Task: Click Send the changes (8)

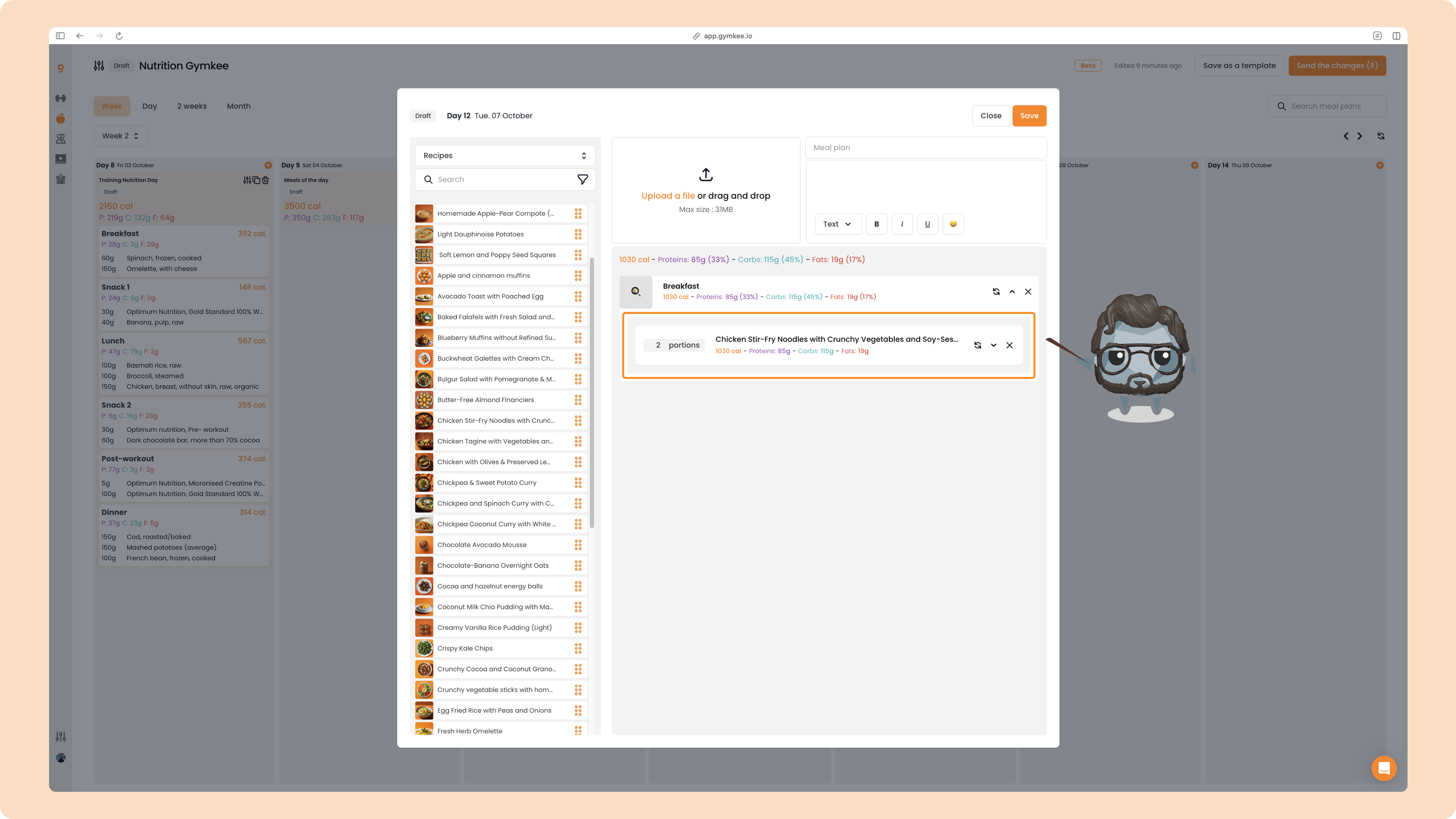Action: coord(1337,66)
